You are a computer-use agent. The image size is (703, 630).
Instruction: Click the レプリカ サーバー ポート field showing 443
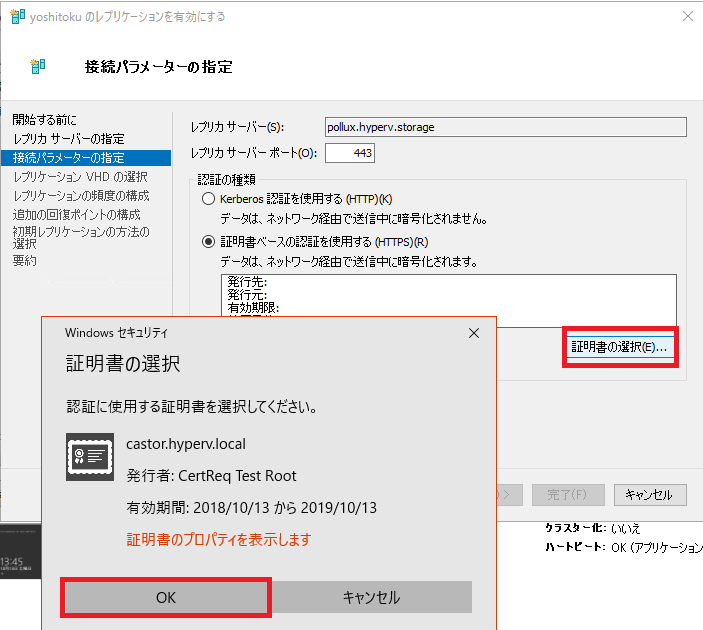(350, 153)
